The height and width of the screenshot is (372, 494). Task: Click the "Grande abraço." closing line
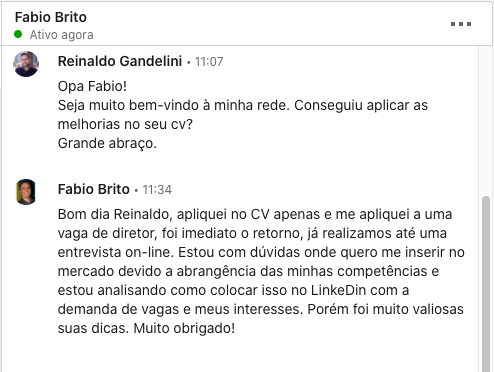tap(107, 144)
